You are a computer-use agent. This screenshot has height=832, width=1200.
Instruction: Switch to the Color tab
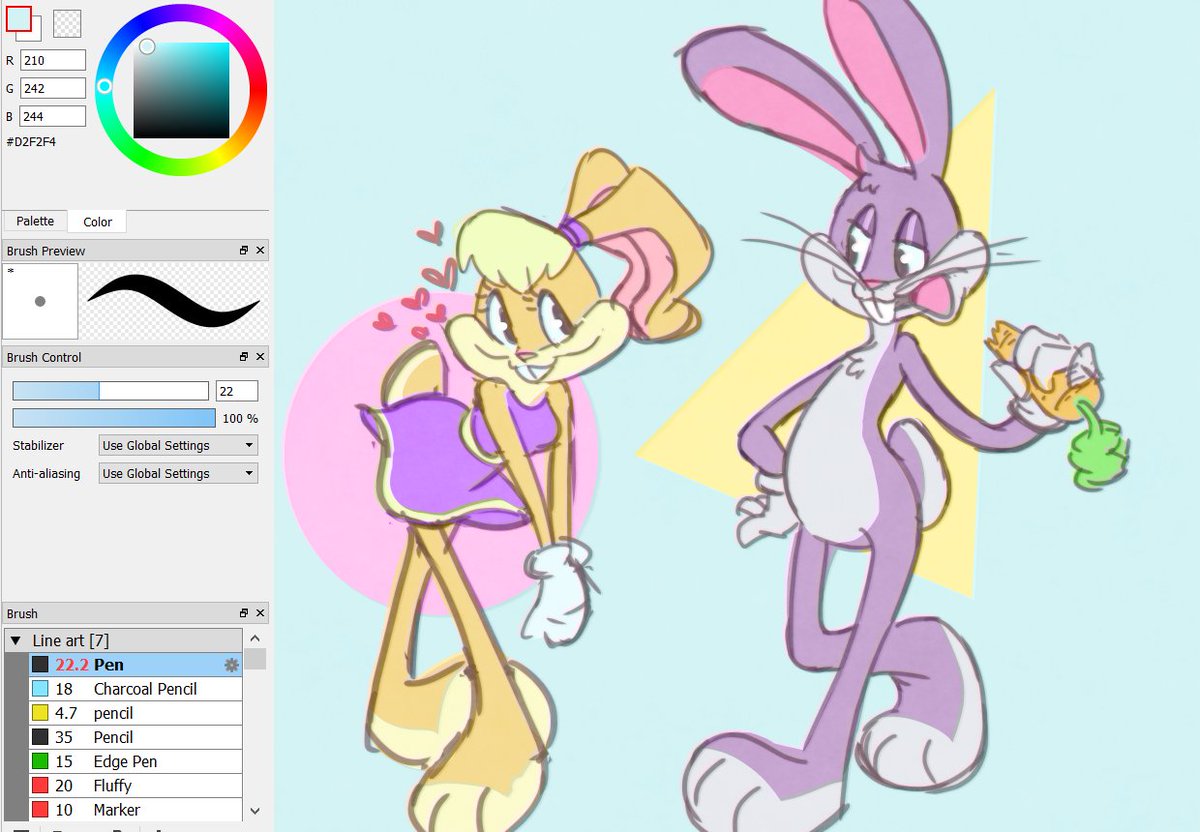98,222
